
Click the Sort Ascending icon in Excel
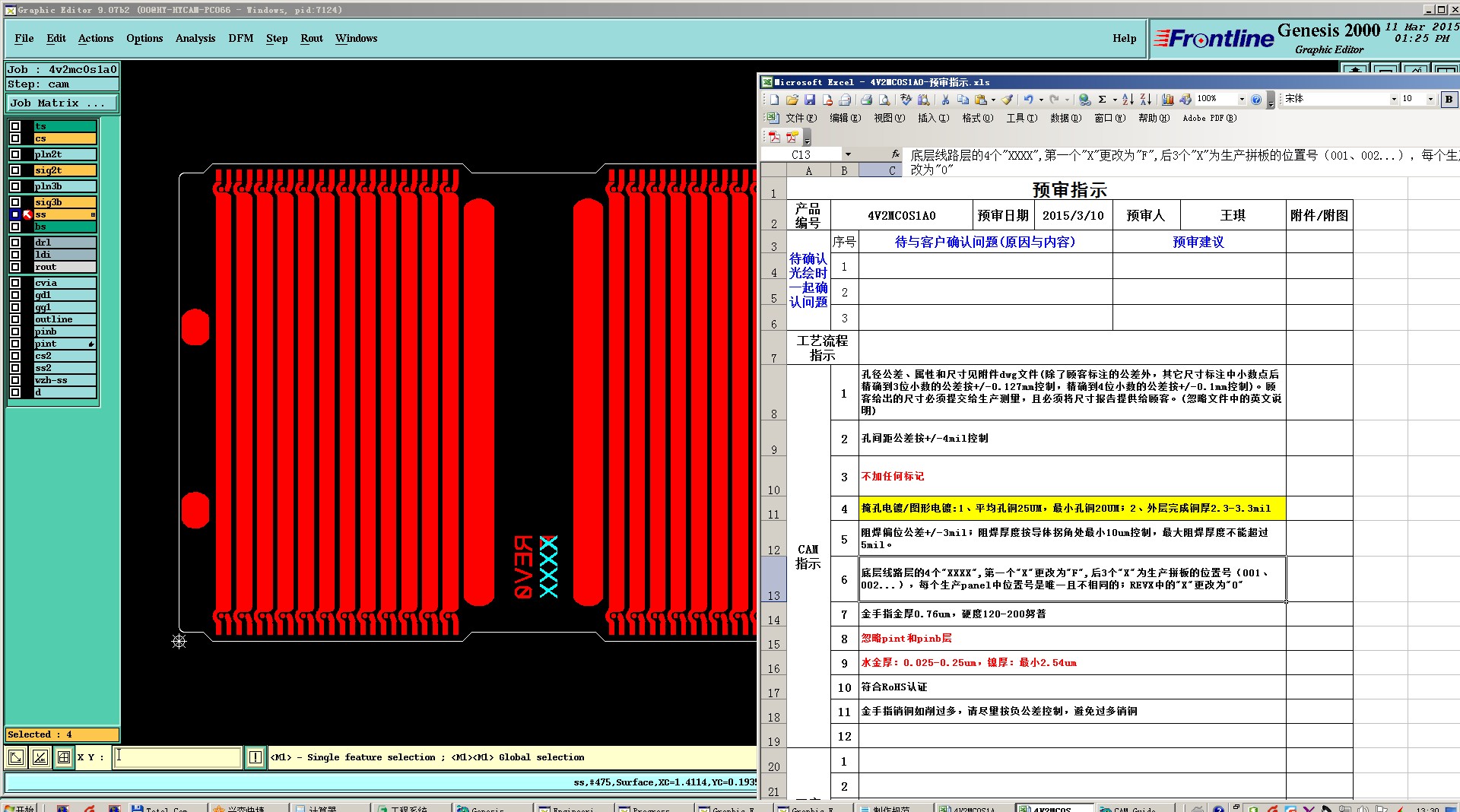coord(1128,100)
